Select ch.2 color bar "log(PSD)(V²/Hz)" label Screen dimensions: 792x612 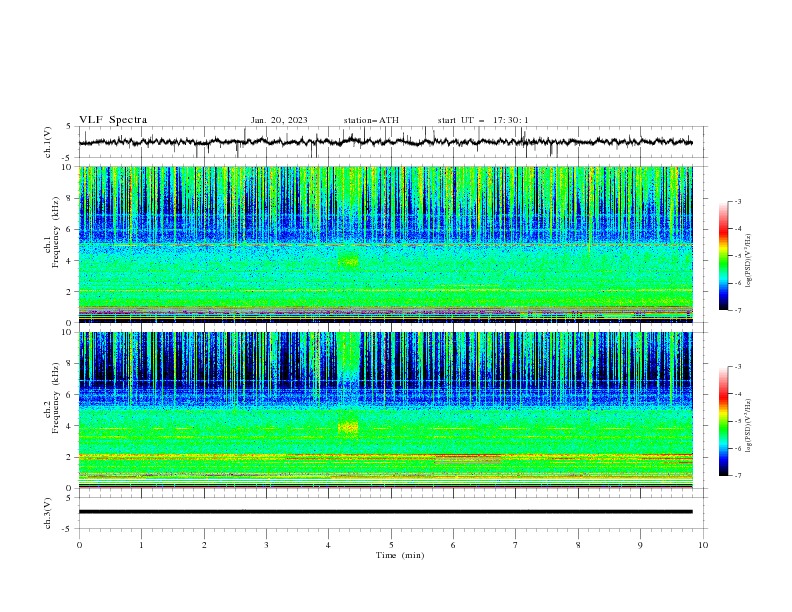pyautogui.click(x=749, y=426)
